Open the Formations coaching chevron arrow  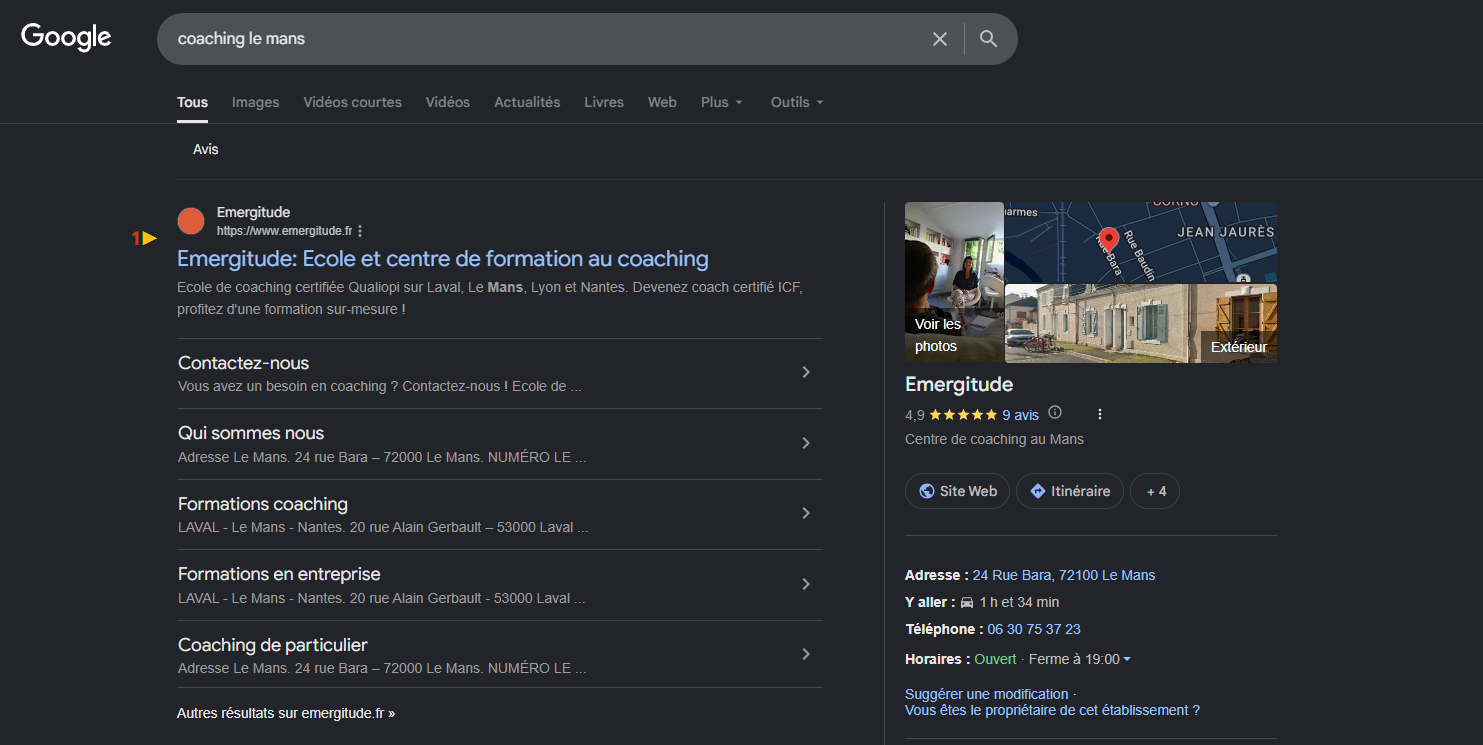point(806,513)
